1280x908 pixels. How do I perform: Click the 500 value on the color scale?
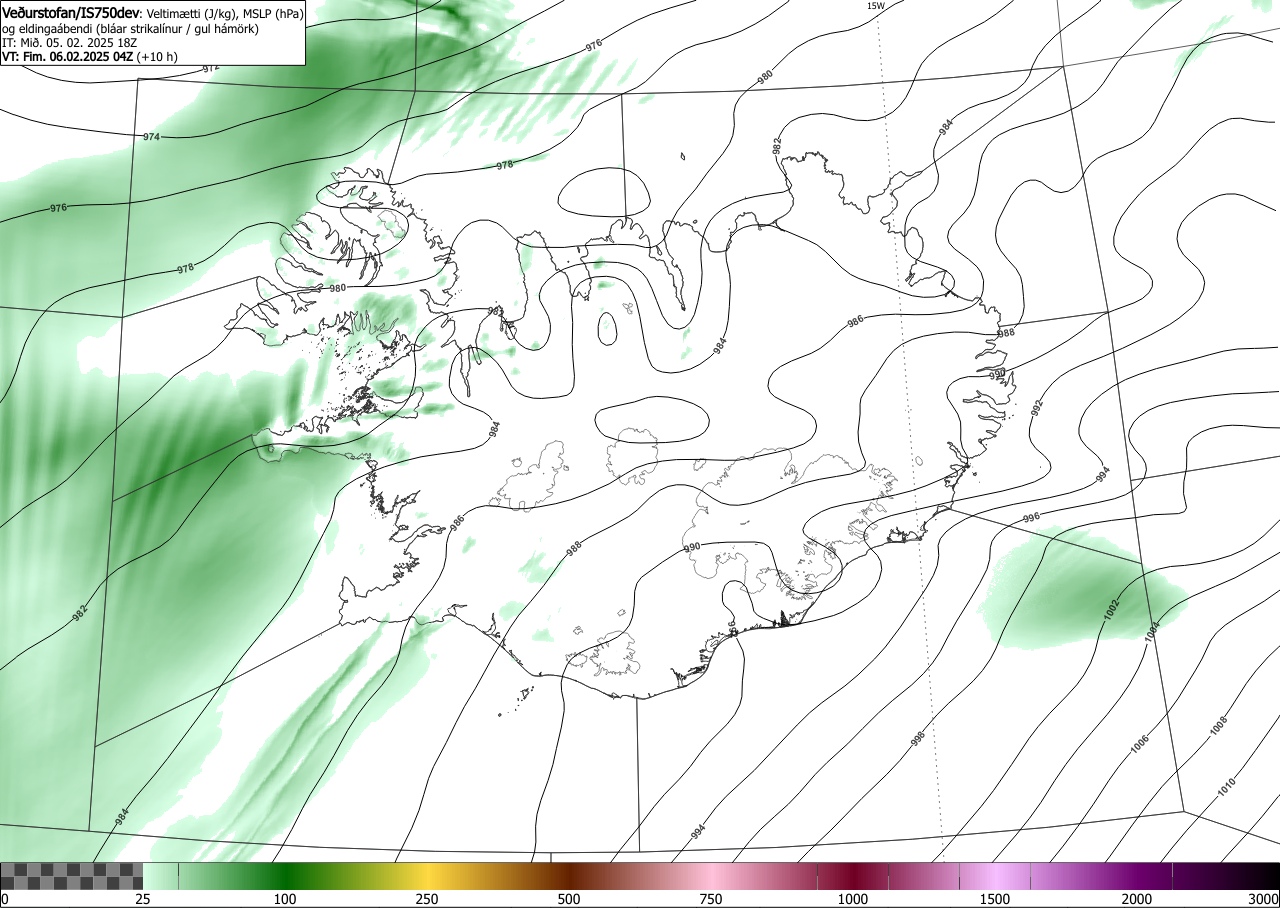(569, 900)
